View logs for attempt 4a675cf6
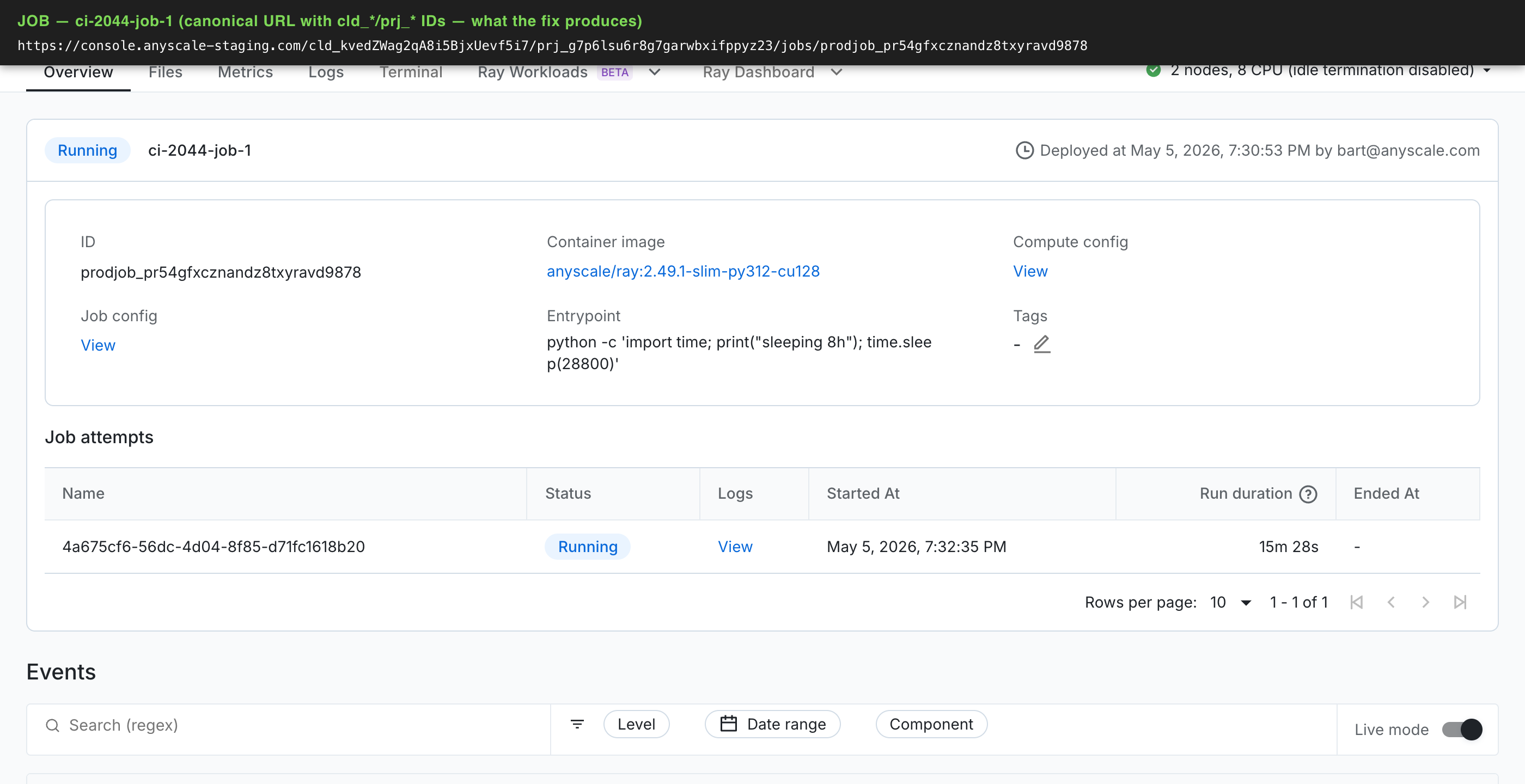Viewport: 1525px width, 784px height. coord(735,547)
